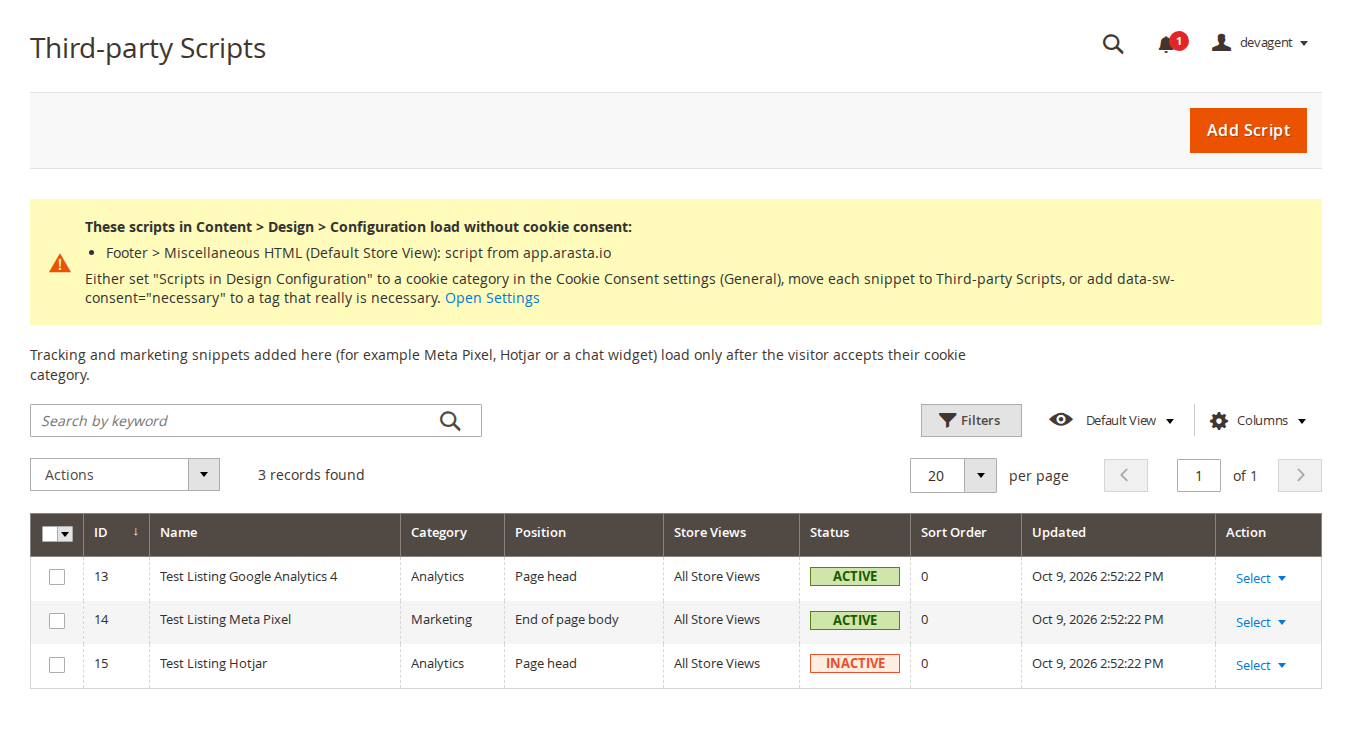
Task: Sort by the Store Views column header
Action: point(731,533)
